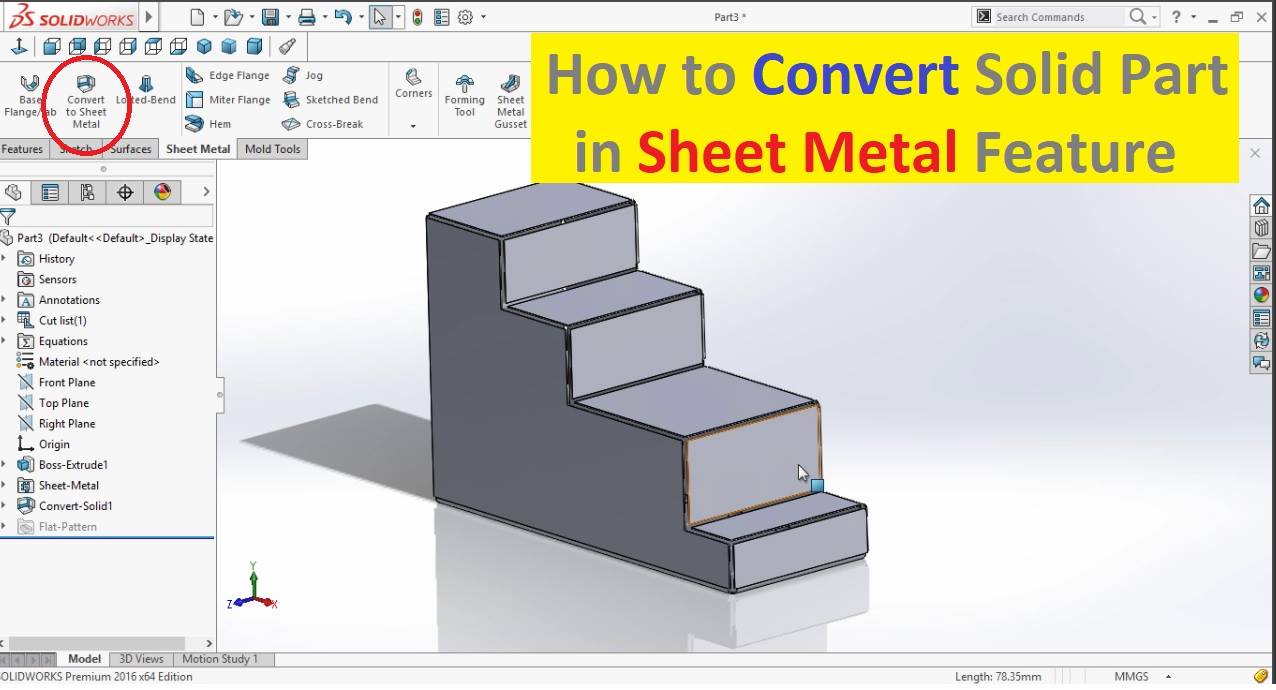Open the Custom Properties task pane icon

[1261, 319]
